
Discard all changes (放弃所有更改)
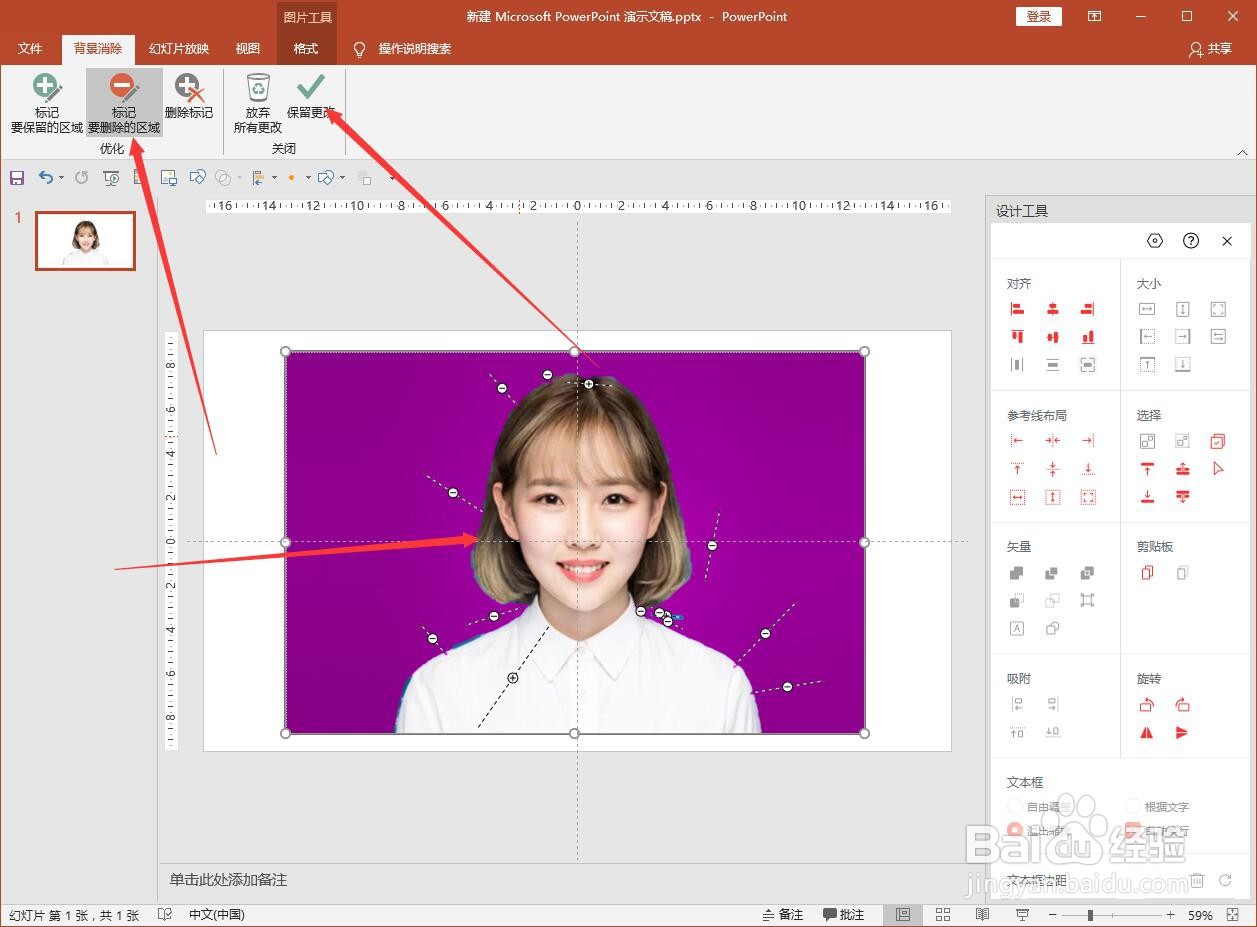pyautogui.click(x=258, y=103)
